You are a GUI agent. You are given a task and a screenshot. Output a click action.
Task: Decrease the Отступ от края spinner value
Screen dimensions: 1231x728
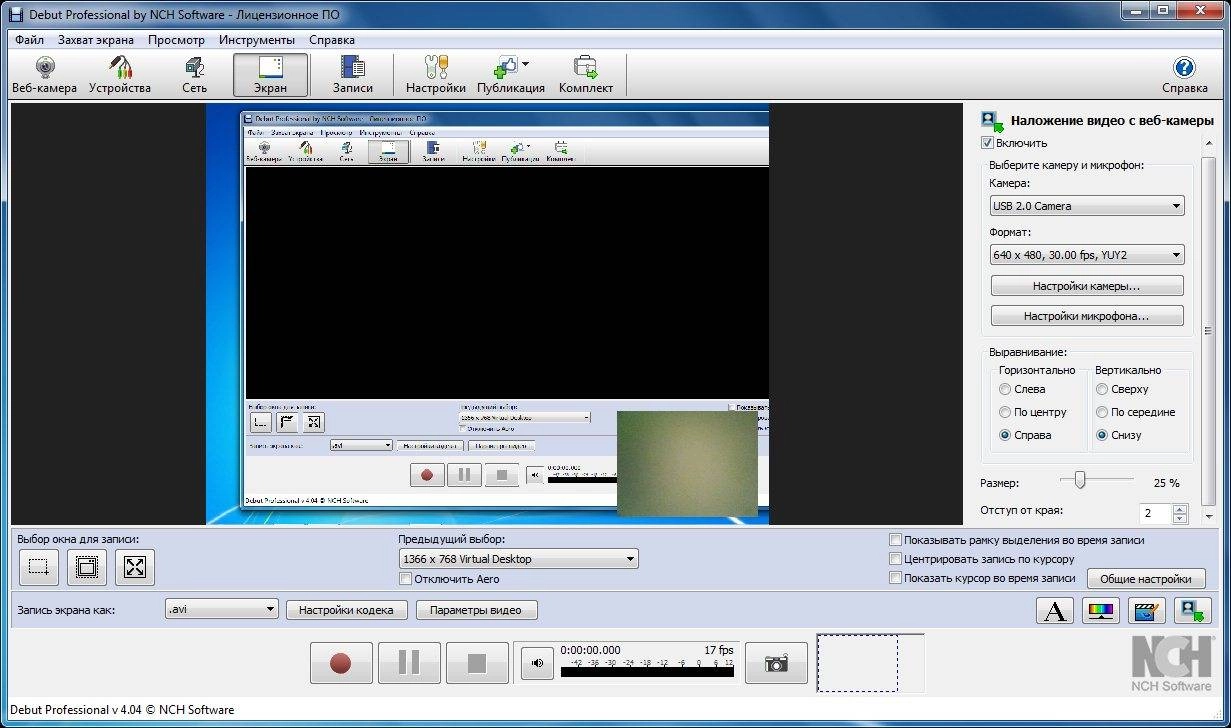(x=1179, y=519)
